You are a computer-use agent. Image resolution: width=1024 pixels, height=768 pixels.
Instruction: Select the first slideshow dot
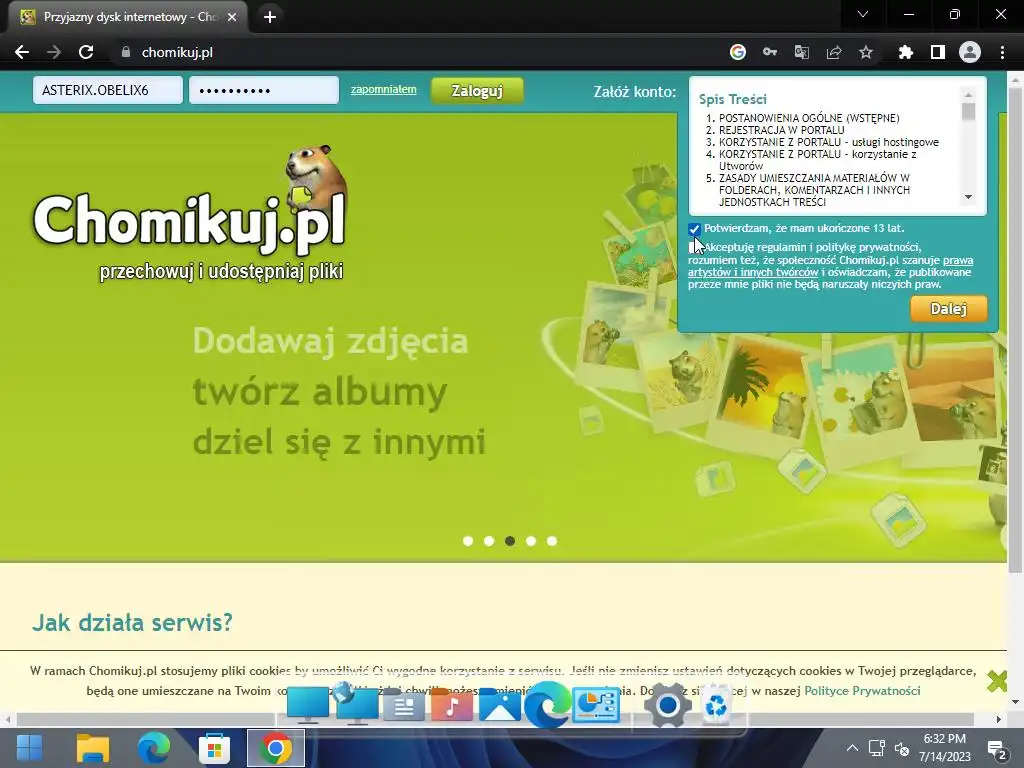coord(468,541)
